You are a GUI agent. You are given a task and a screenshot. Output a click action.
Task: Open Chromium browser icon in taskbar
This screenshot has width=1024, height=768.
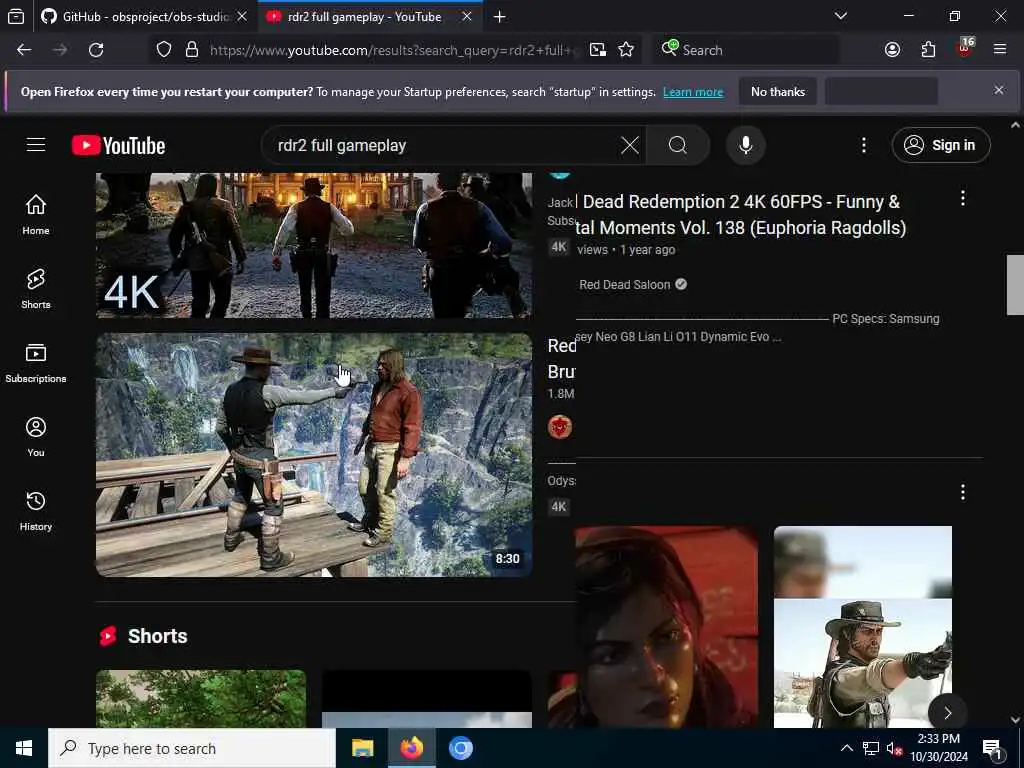point(460,748)
